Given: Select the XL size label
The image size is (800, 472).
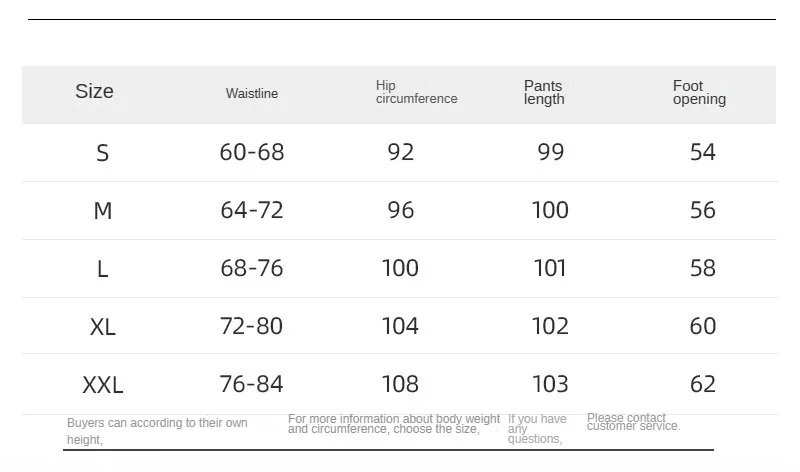Looking at the screenshot, I should 102,327.
